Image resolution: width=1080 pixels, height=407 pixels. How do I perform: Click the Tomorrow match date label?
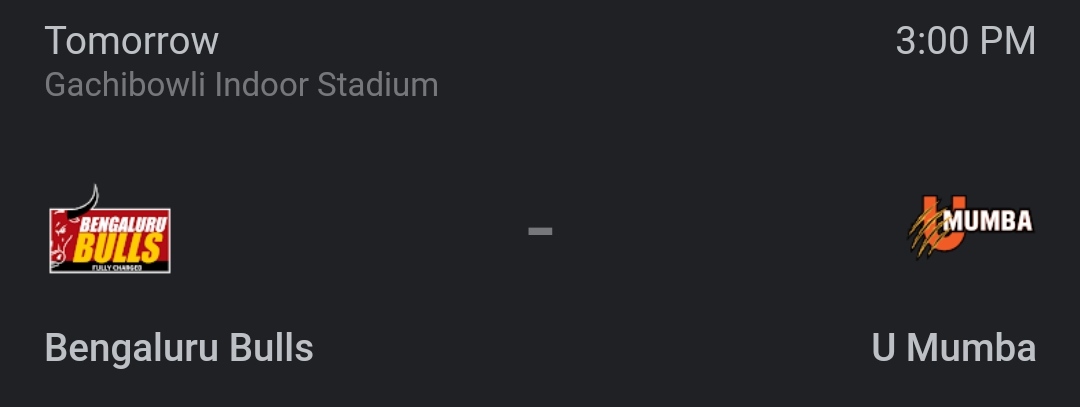(x=132, y=41)
